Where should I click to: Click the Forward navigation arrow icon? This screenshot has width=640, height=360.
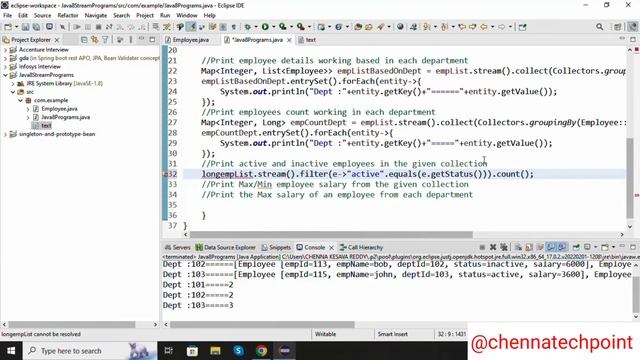(x=501, y=27)
